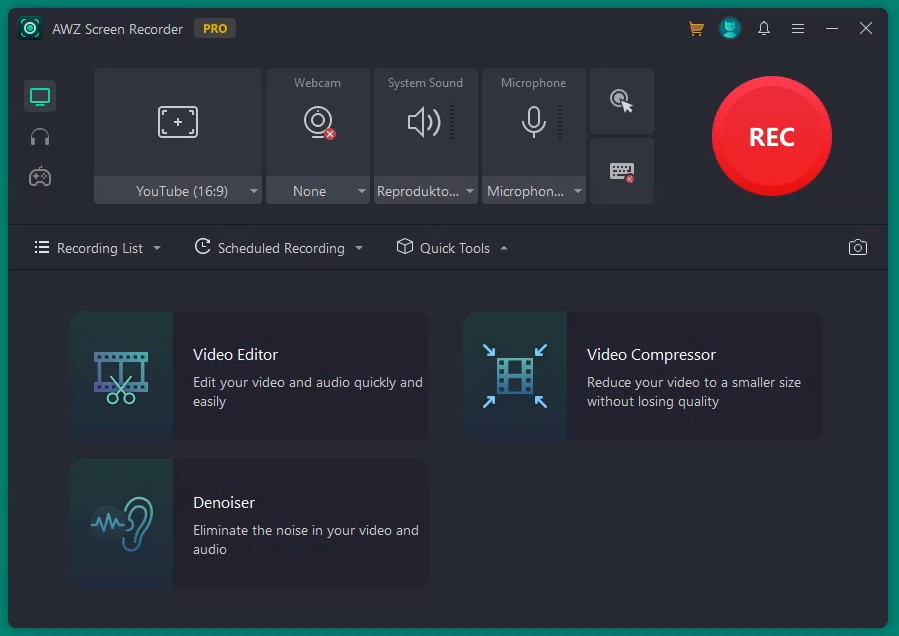The image size is (899, 636).
Task: Switch to audio recording headphones icon
Action: pos(40,137)
